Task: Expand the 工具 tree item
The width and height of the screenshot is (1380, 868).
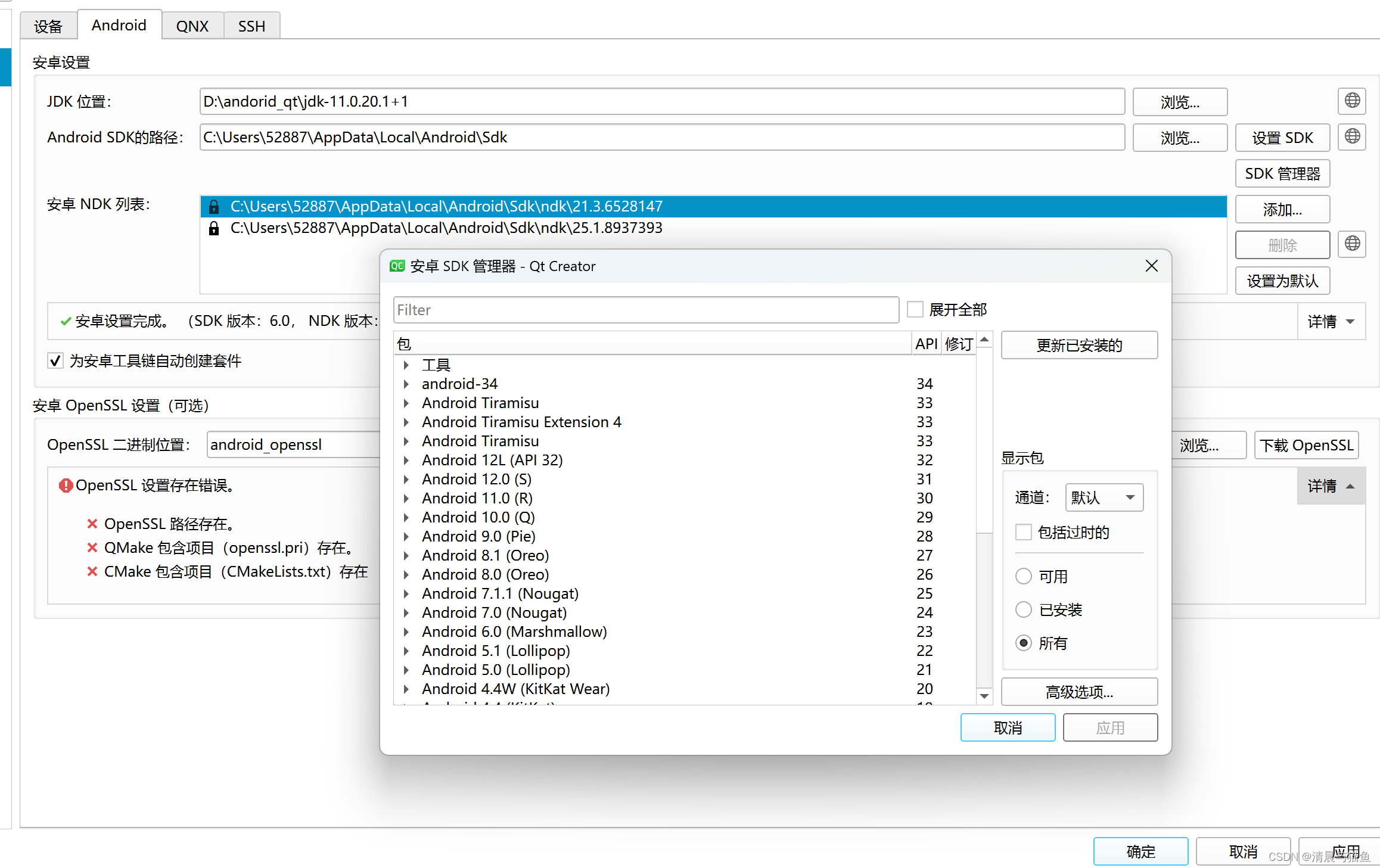Action: point(406,365)
